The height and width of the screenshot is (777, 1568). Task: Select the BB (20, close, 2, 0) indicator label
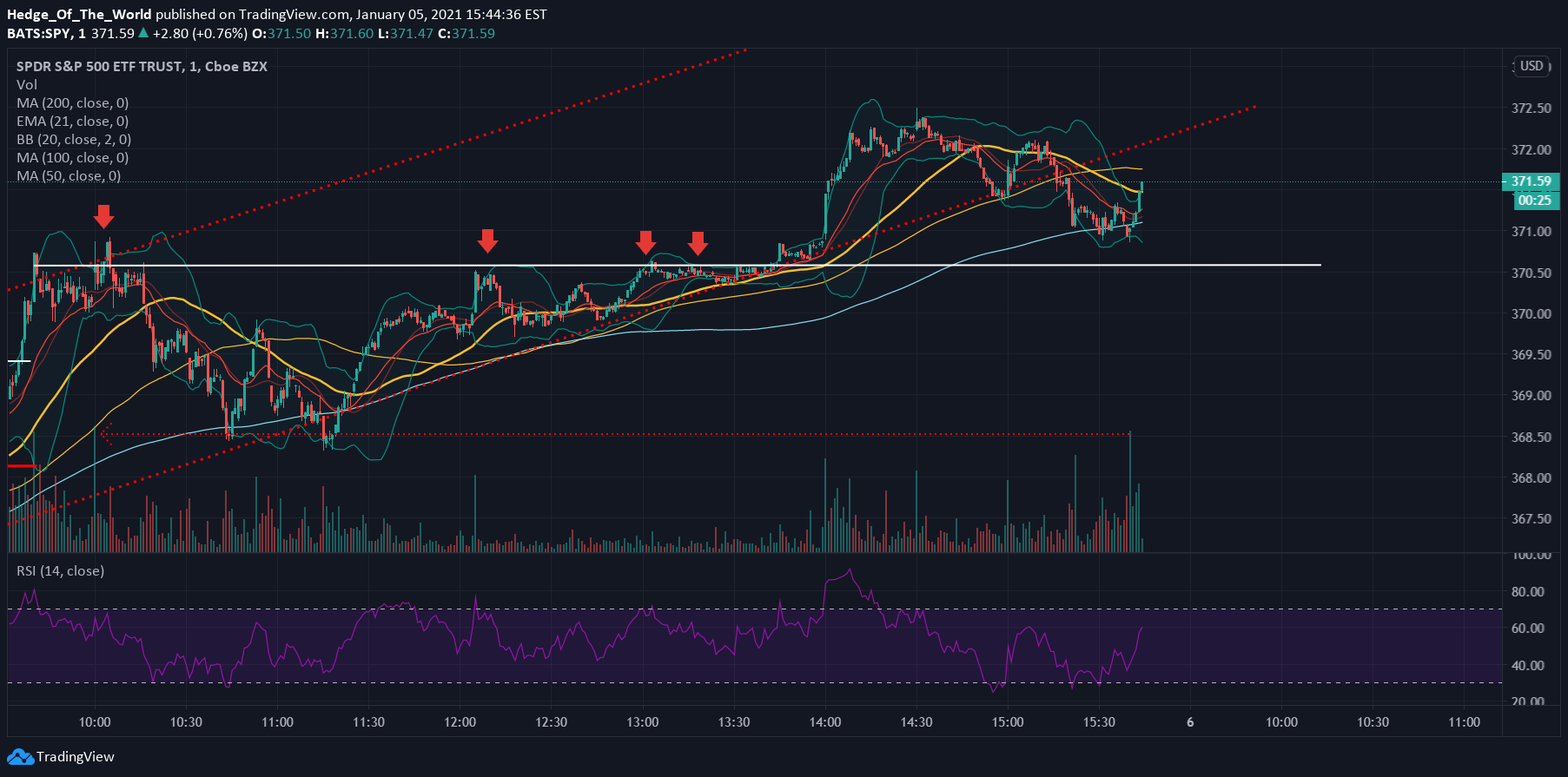click(74, 140)
